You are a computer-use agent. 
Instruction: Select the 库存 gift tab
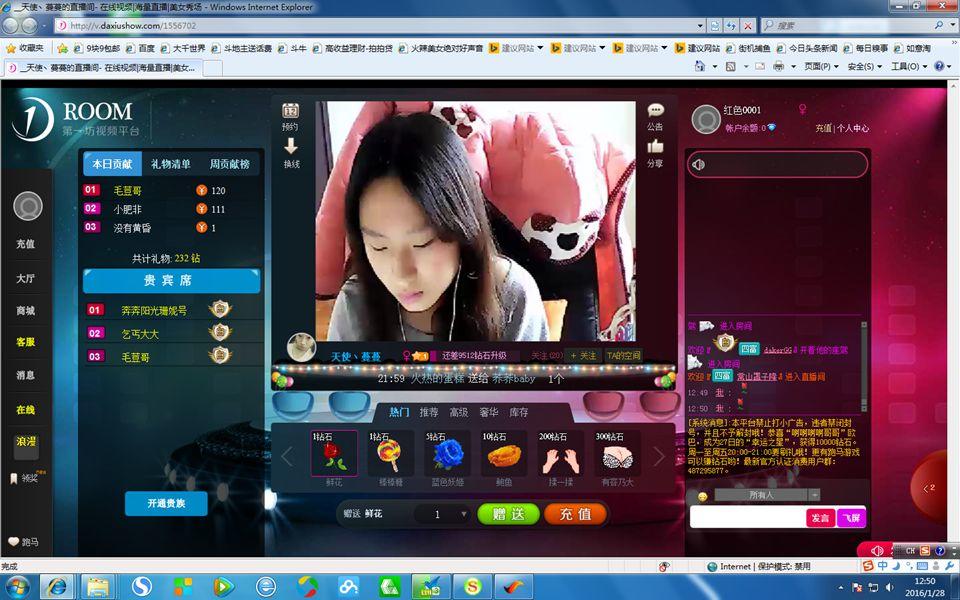(x=519, y=412)
